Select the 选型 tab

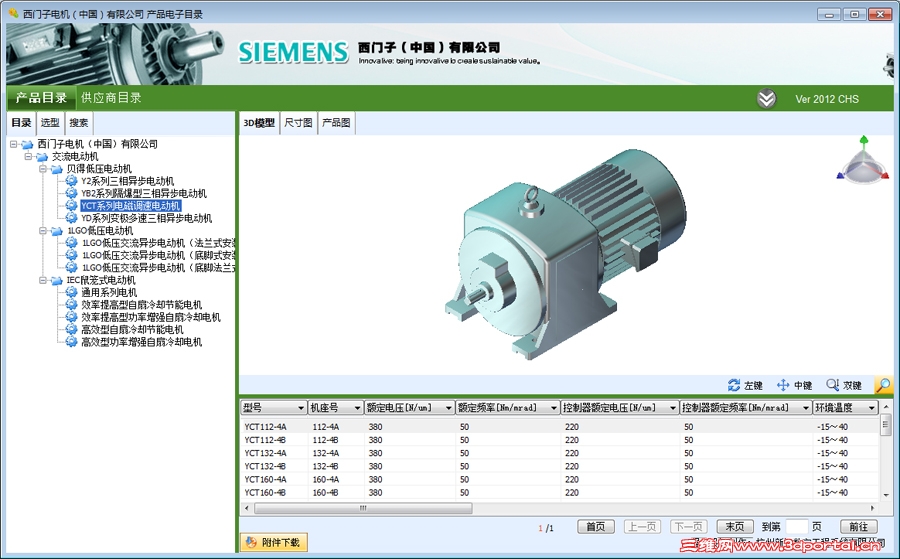[x=50, y=123]
